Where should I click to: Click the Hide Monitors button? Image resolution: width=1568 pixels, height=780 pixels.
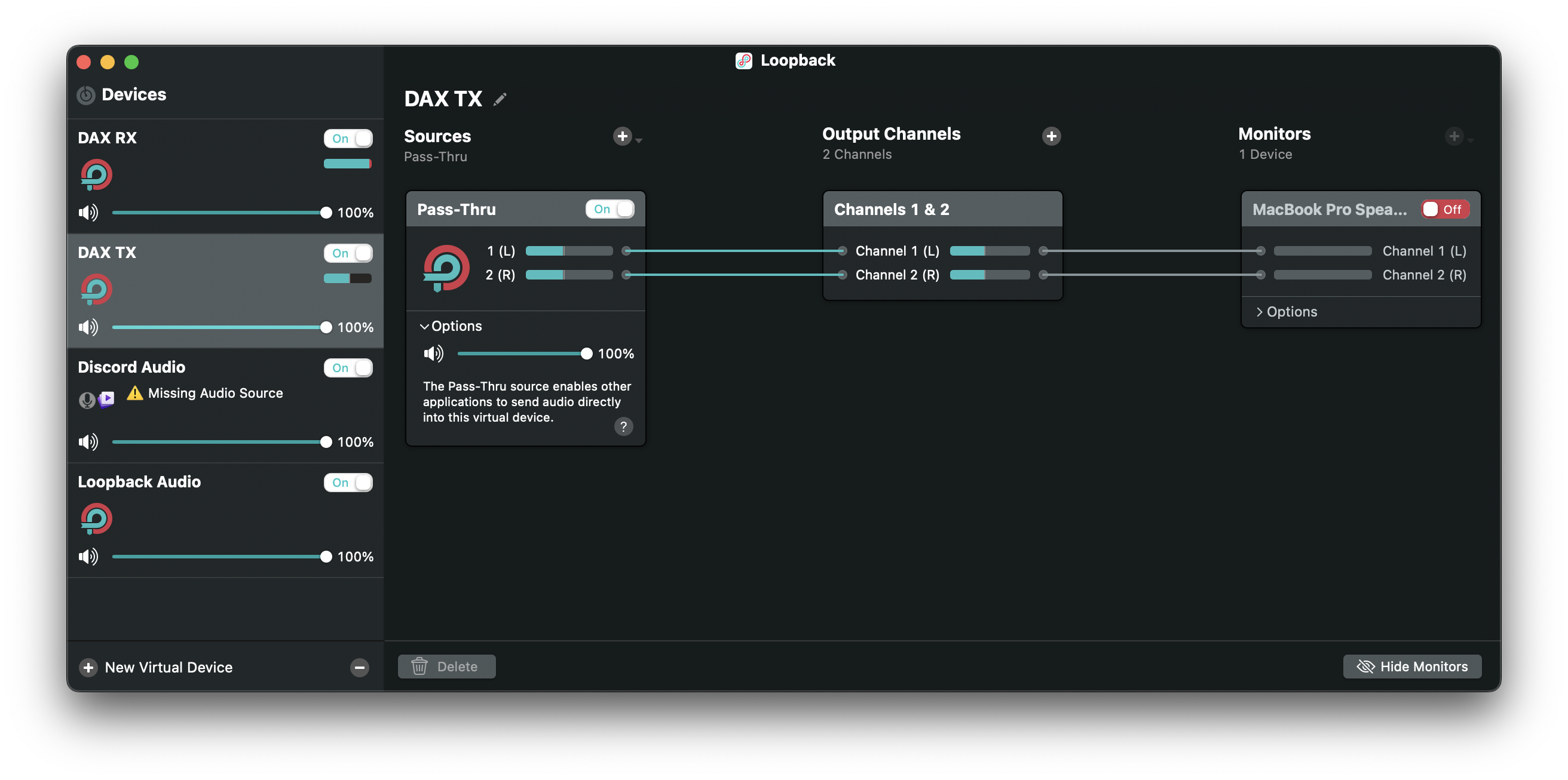[1411, 666]
